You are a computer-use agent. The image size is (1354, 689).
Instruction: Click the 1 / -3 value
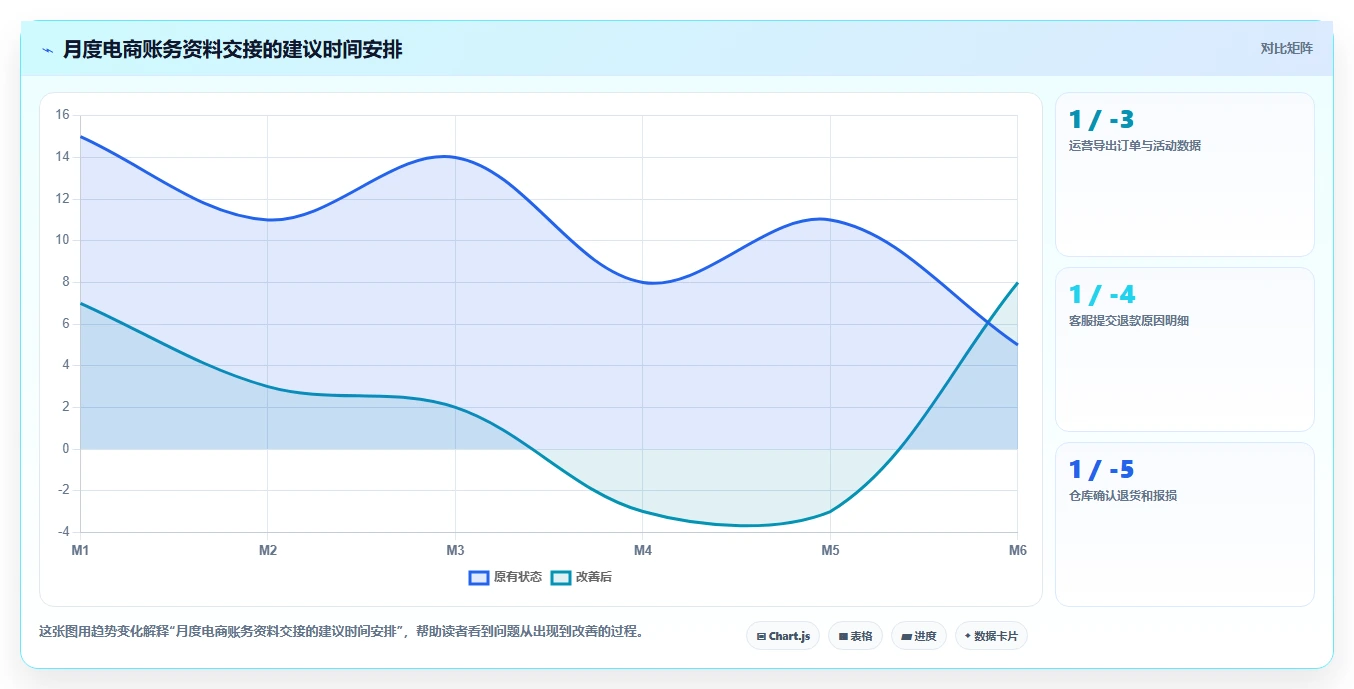coord(1101,120)
